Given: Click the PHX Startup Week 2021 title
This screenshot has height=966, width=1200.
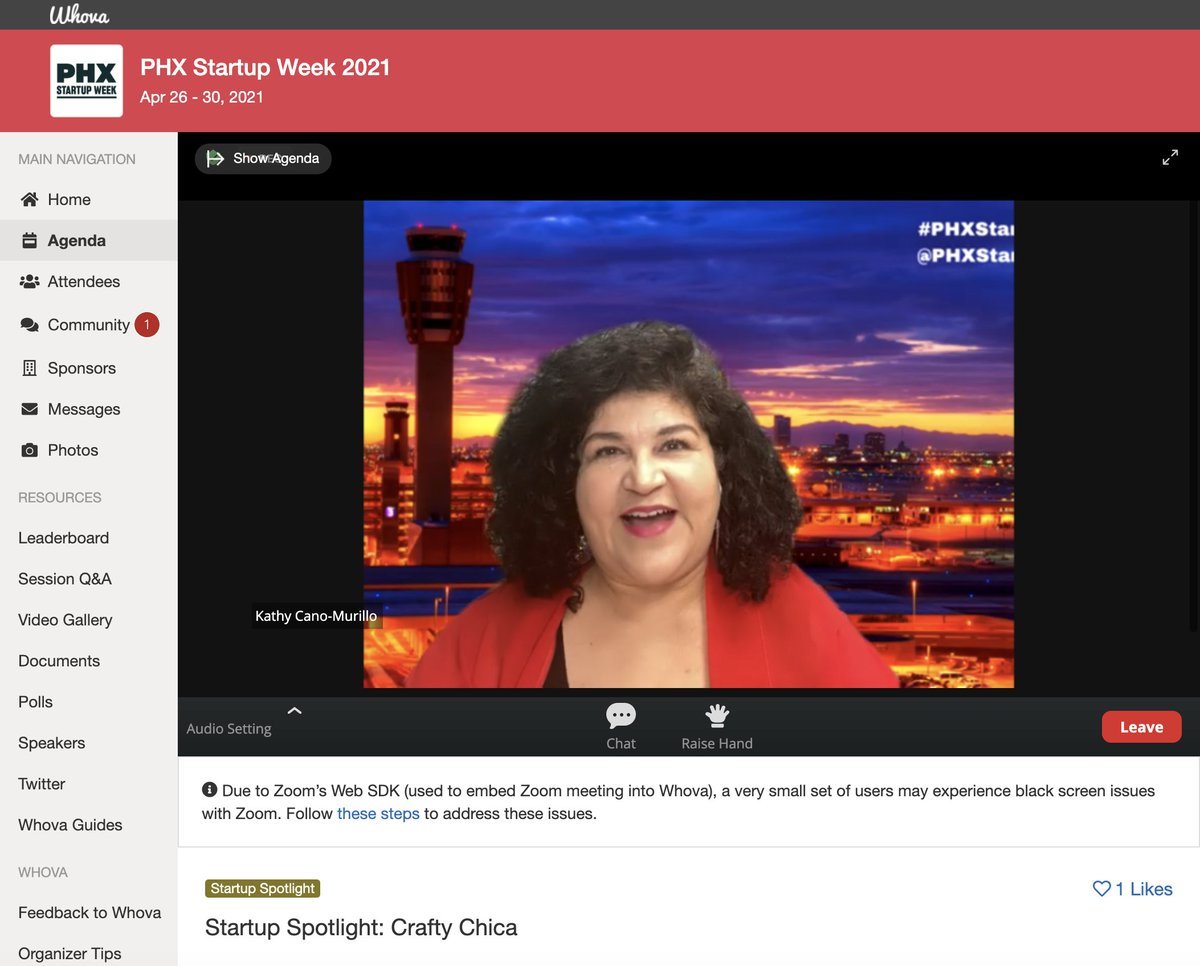Looking at the screenshot, I should [x=265, y=67].
